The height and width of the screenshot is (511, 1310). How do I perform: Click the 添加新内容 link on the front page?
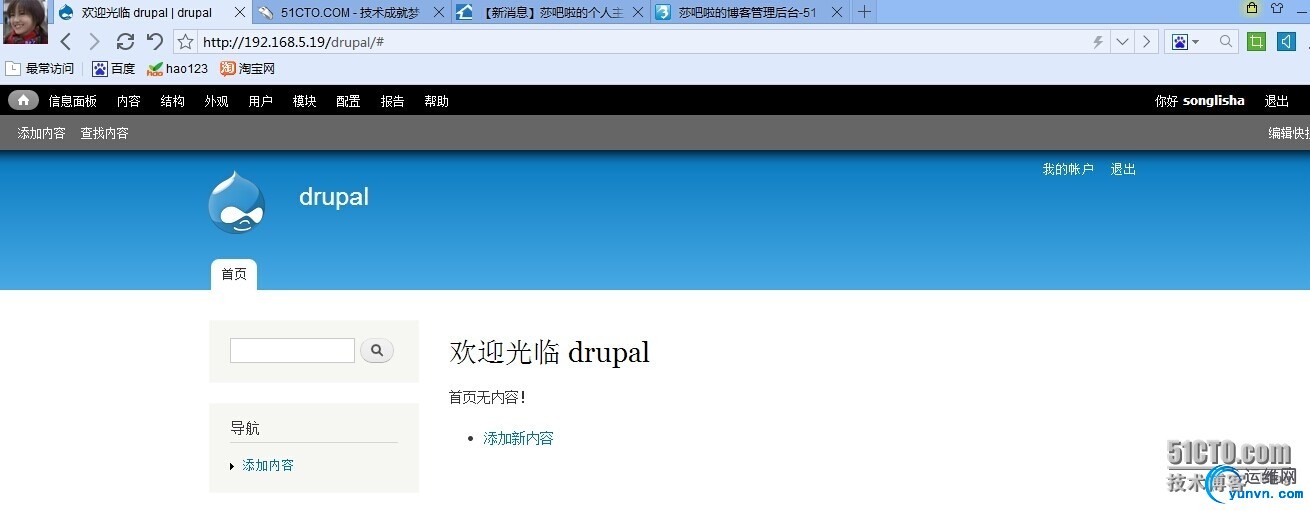tap(518, 438)
